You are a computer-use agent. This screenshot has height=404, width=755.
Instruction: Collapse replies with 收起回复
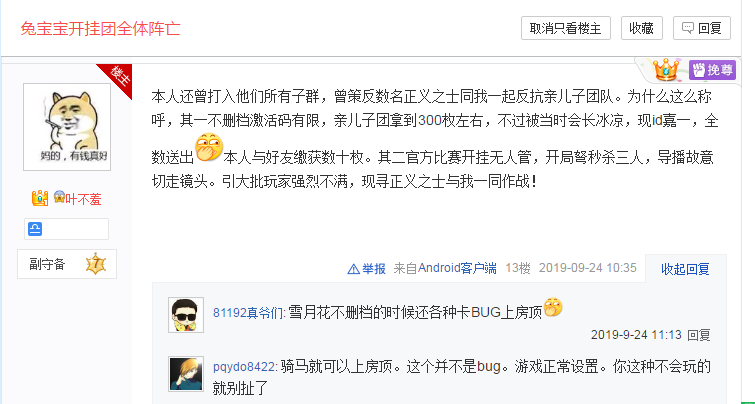pyautogui.click(x=685, y=269)
